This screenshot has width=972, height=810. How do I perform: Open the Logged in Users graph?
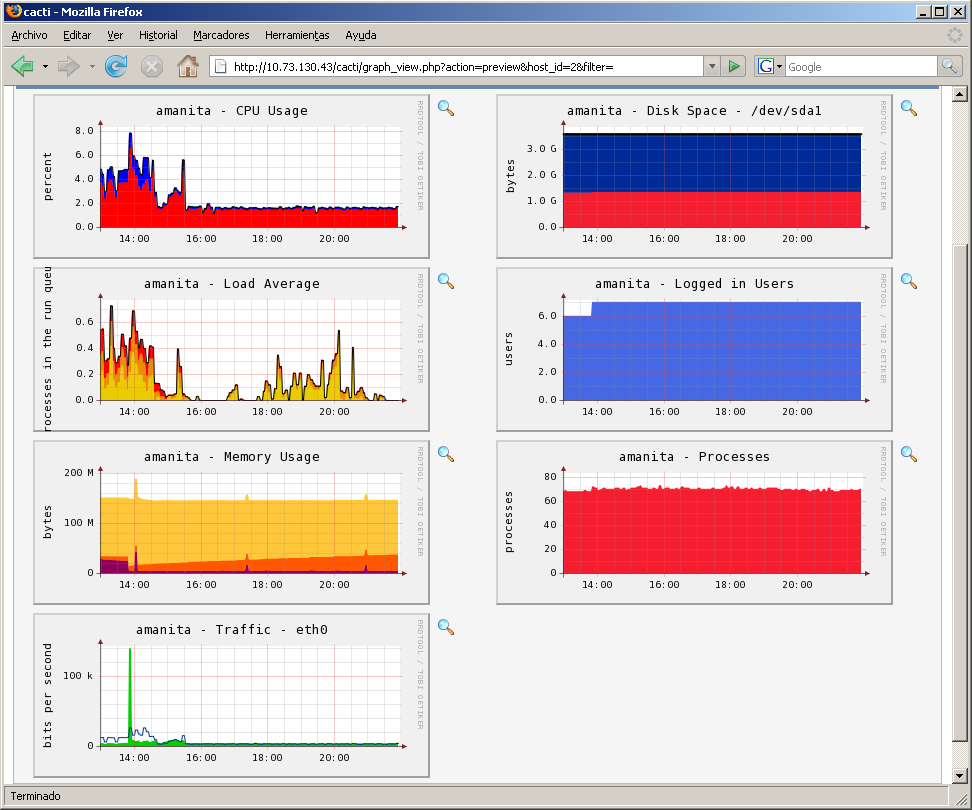pos(694,350)
